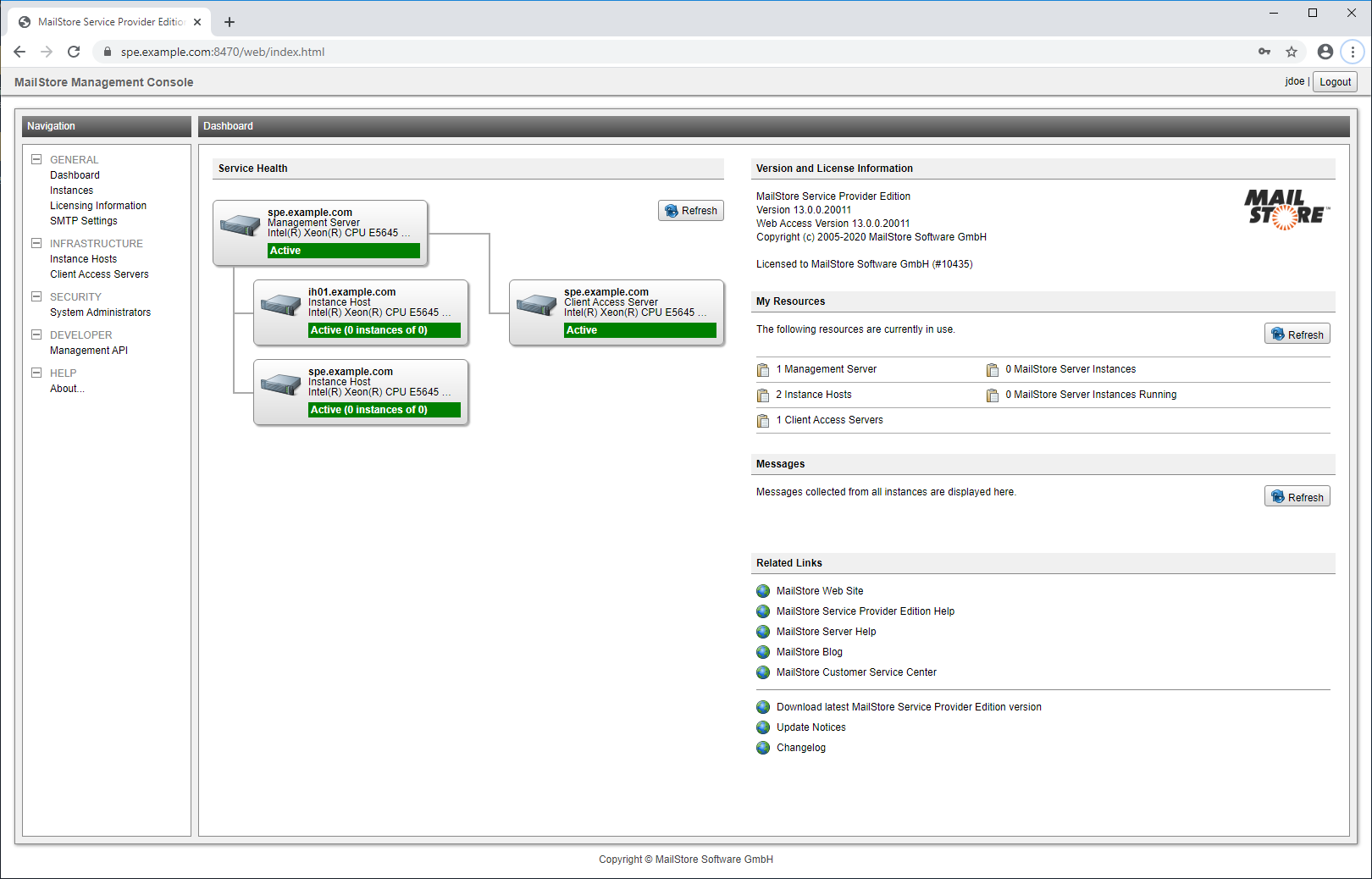Click the Client Access Server icon
The height and width of the screenshot is (879, 1372).
536,305
